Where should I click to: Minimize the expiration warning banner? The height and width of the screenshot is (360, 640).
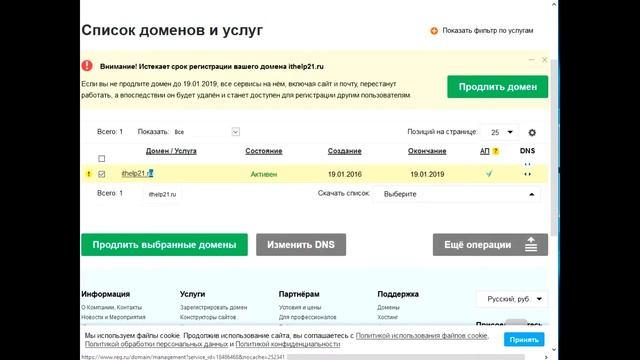531,60
